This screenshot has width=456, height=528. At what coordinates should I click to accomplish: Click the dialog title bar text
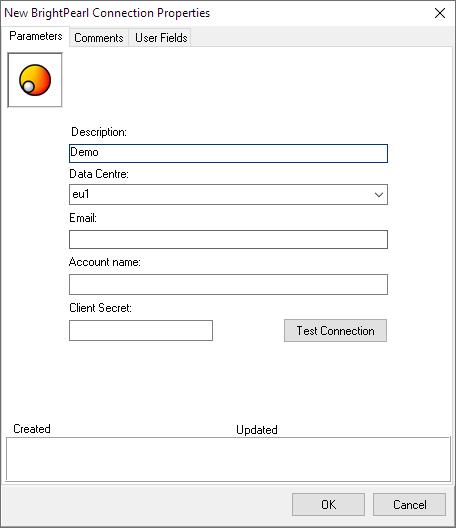107,13
